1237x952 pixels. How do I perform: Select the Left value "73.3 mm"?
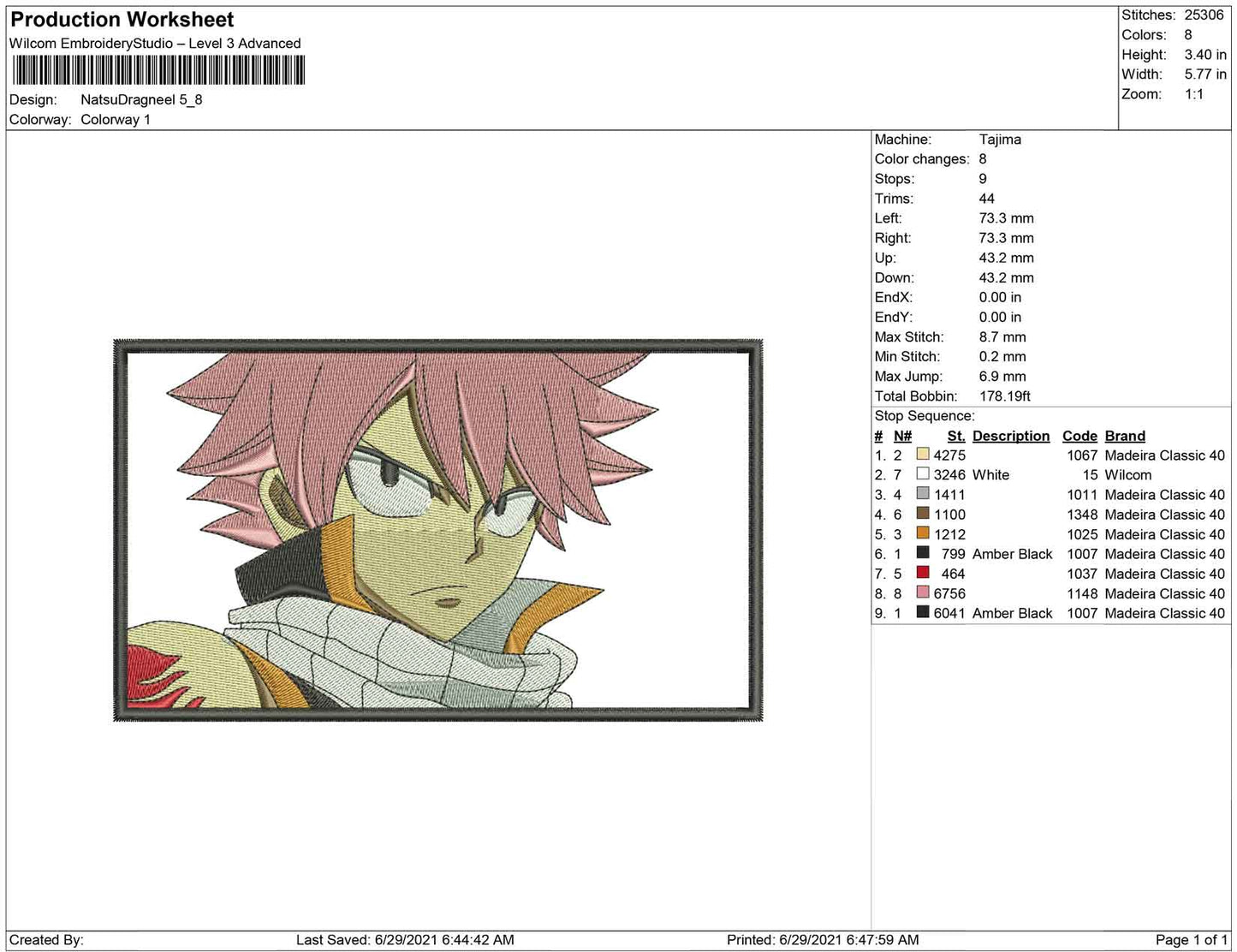pos(1007,217)
